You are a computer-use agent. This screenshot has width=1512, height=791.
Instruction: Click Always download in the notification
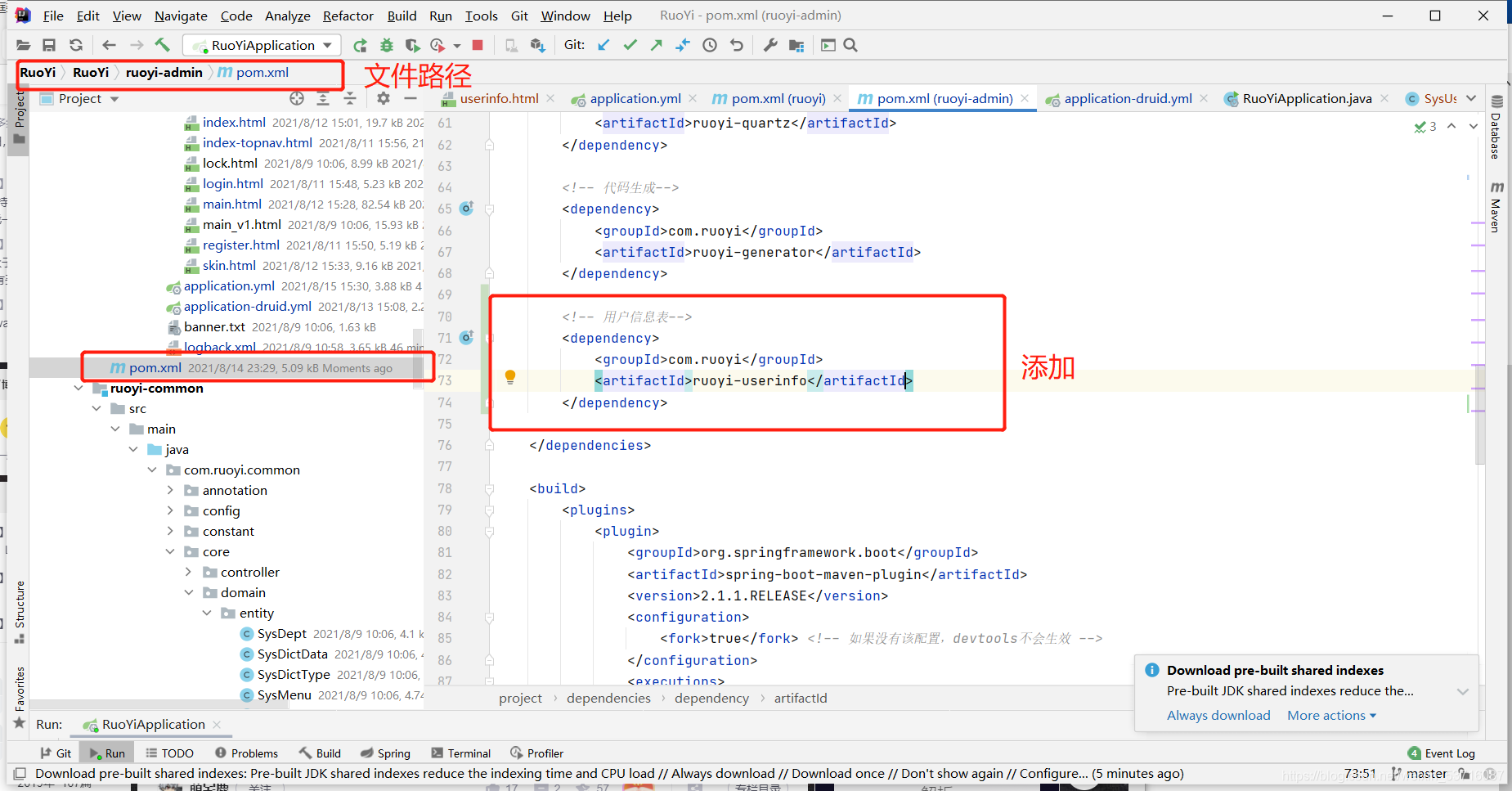click(x=1218, y=715)
